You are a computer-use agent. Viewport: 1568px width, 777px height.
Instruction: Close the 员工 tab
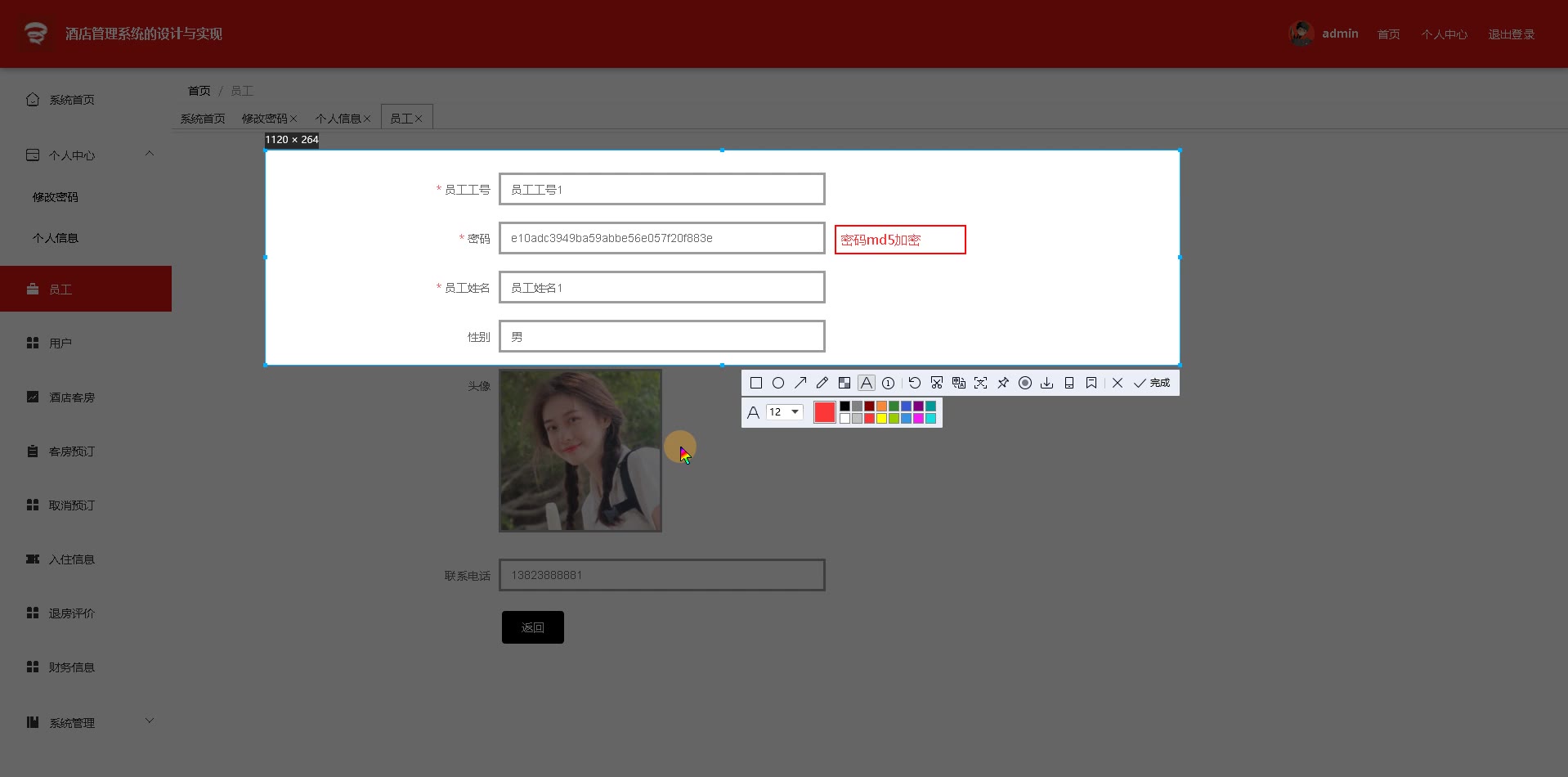click(419, 119)
